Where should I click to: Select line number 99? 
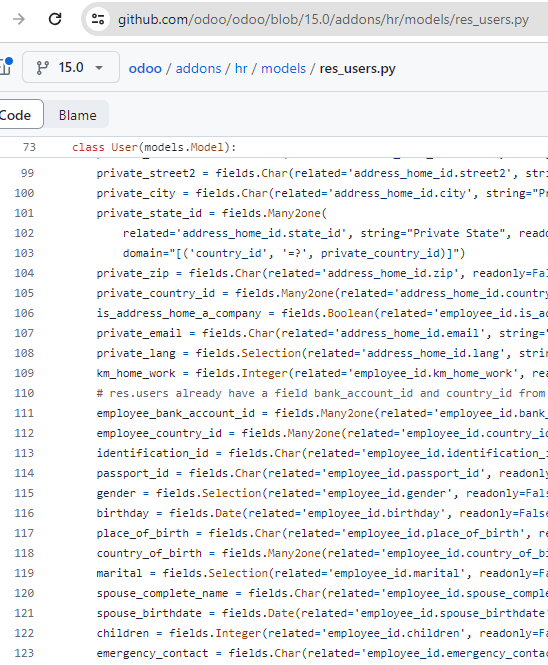click(x=27, y=173)
